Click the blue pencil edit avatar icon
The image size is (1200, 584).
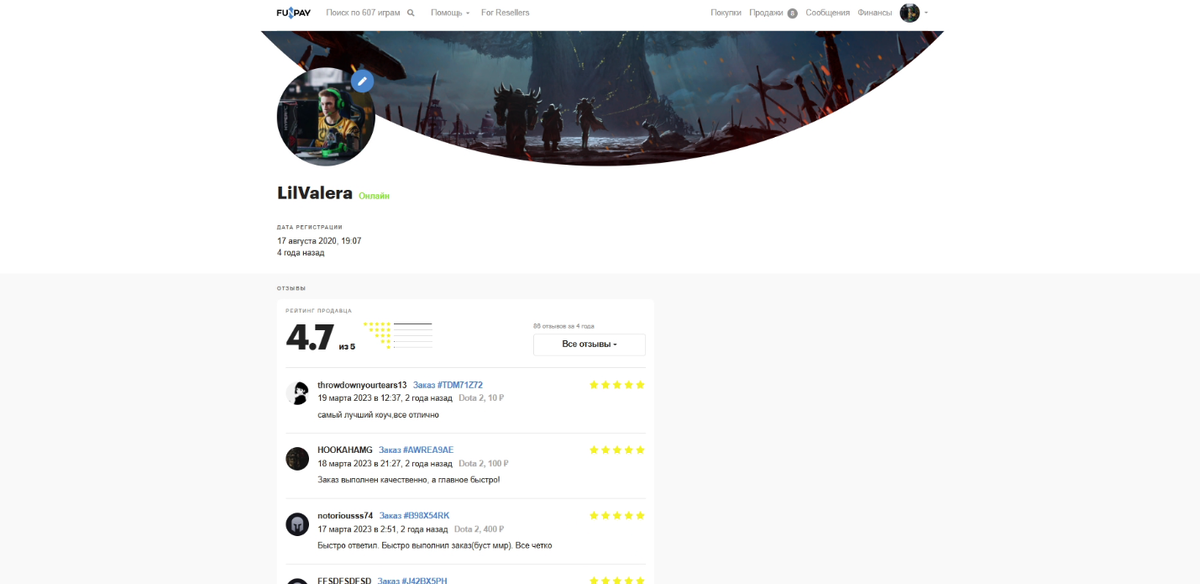[x=362, y=81]
